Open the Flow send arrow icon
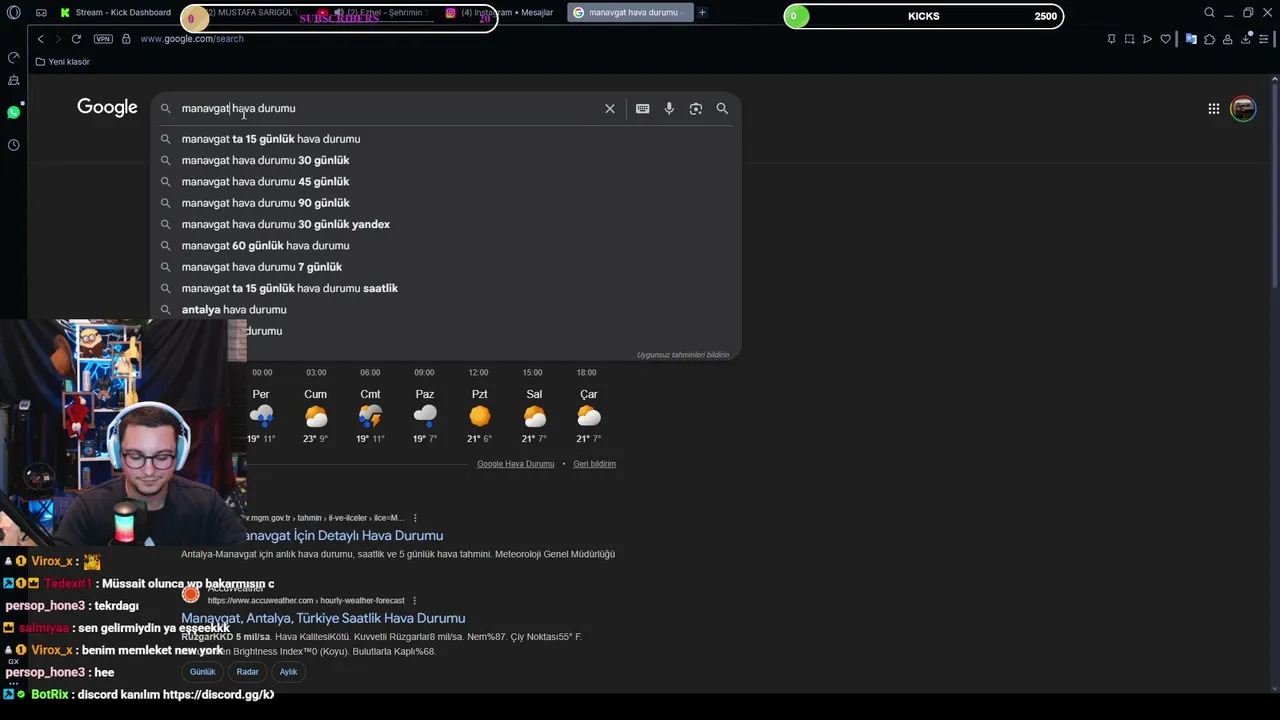Screen dimensions: 1280x720 point(1147,39)
